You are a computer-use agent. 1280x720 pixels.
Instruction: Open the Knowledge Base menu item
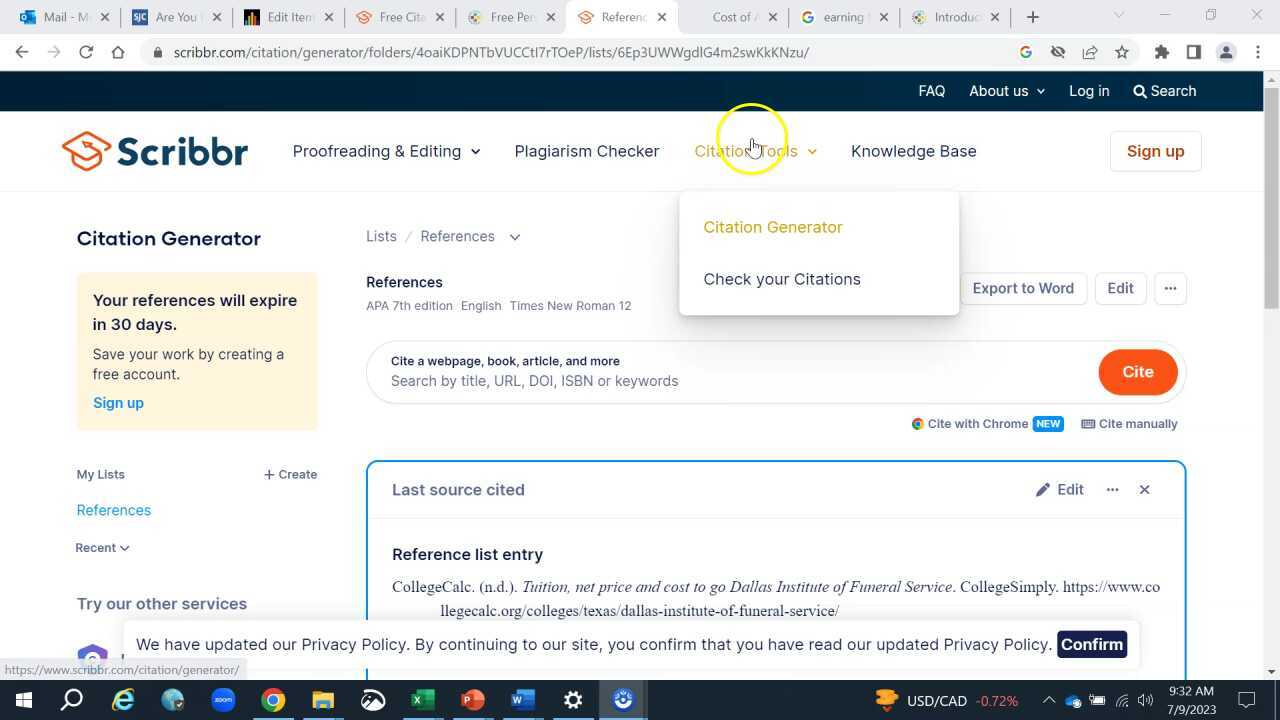tap(913, 150)
